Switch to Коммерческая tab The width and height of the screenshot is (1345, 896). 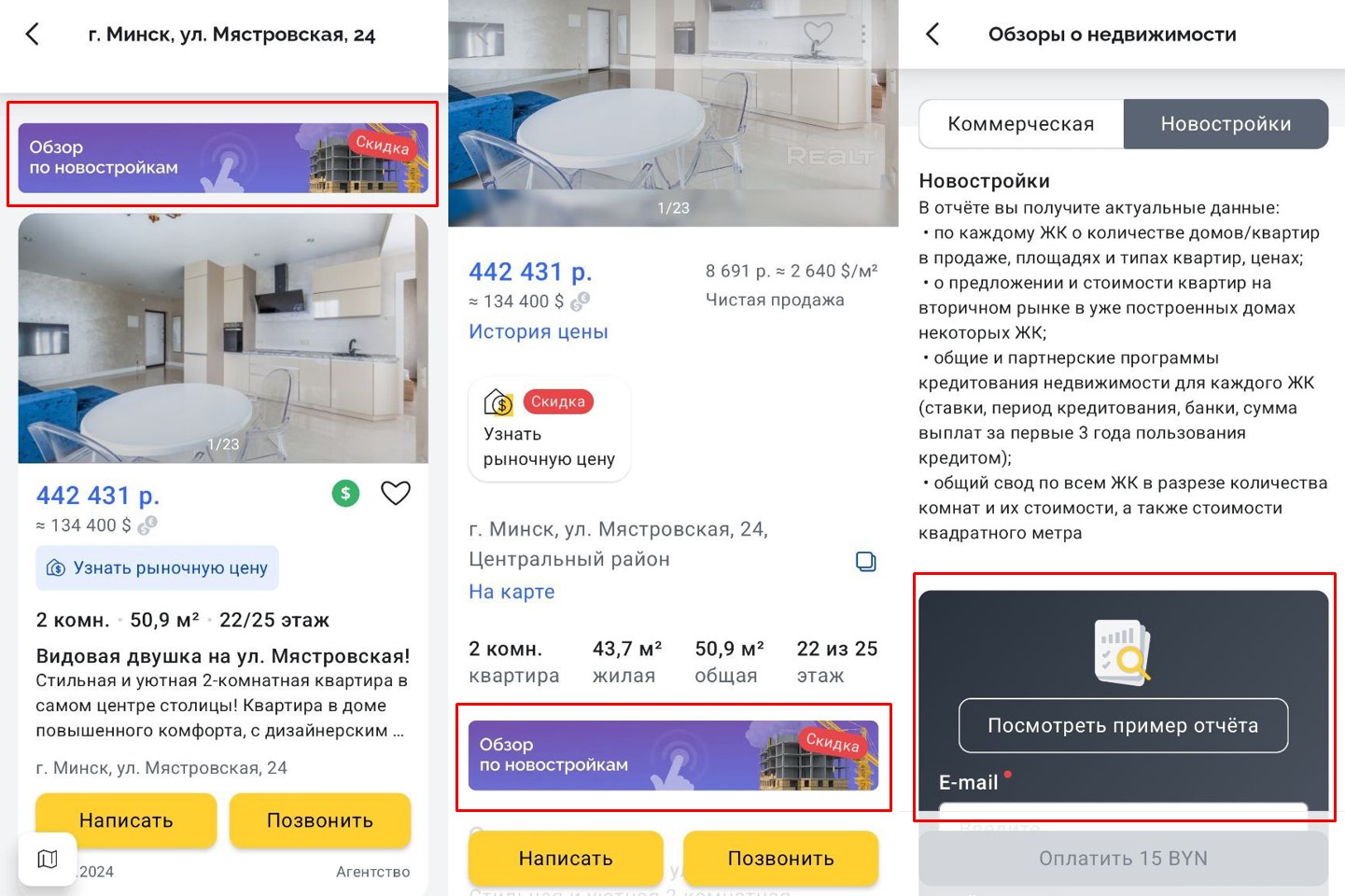point(1021,124)
